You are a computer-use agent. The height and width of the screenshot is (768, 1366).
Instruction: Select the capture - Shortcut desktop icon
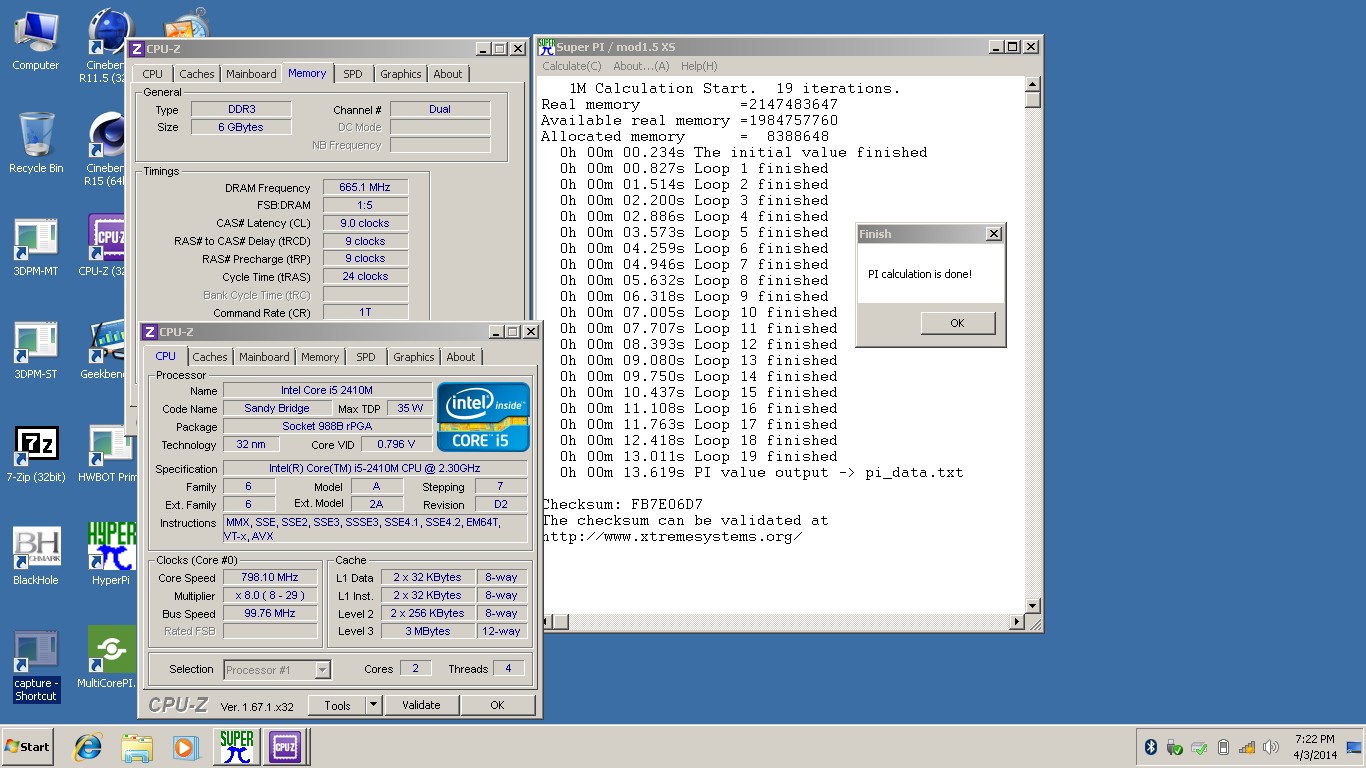(x=36, y=666)
